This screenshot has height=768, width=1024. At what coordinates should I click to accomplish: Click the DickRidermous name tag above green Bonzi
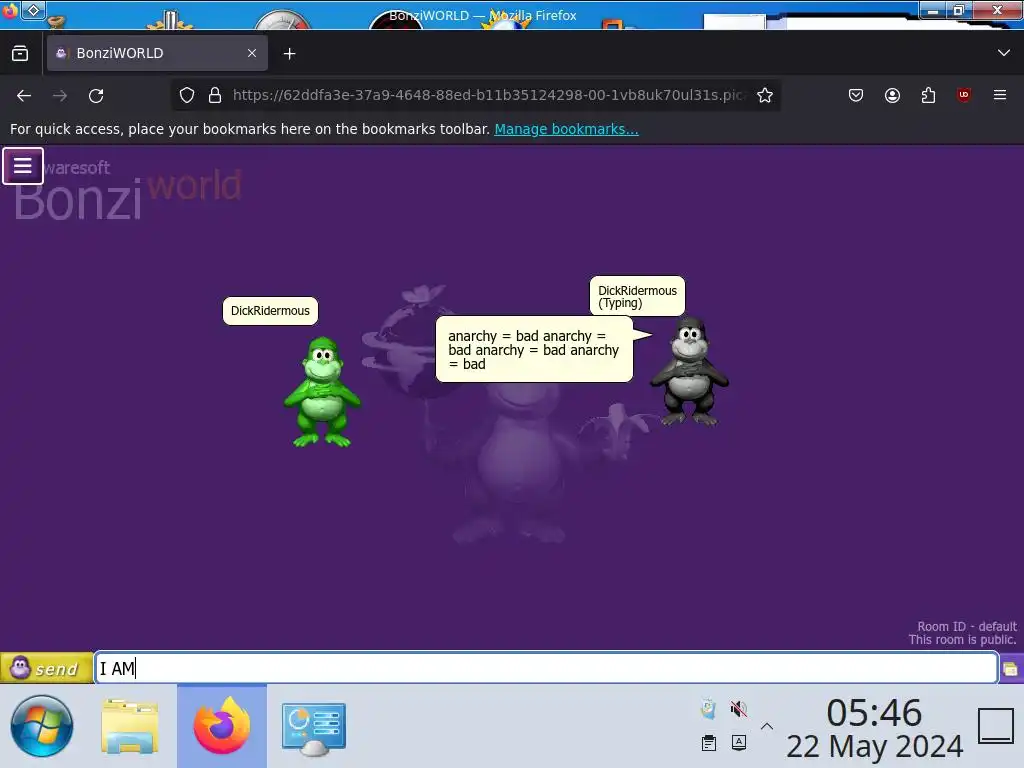270,311
